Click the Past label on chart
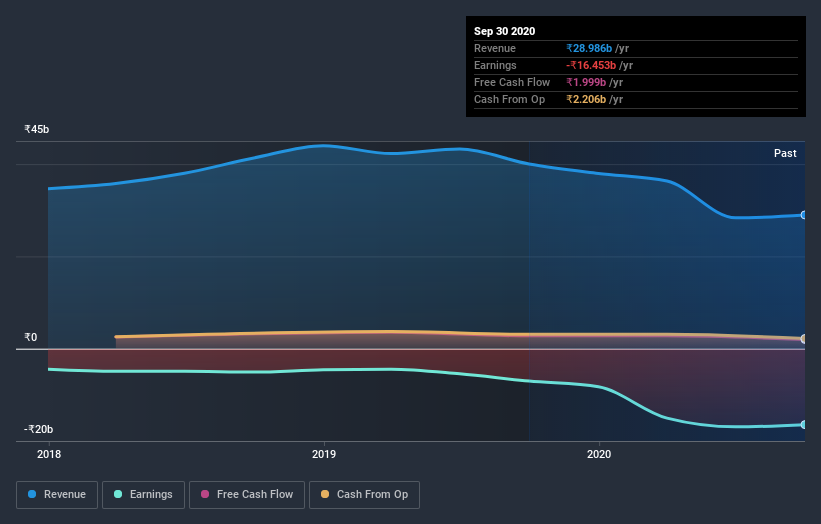The height and width of the screenshot is (524, 821). pos(785,153)
